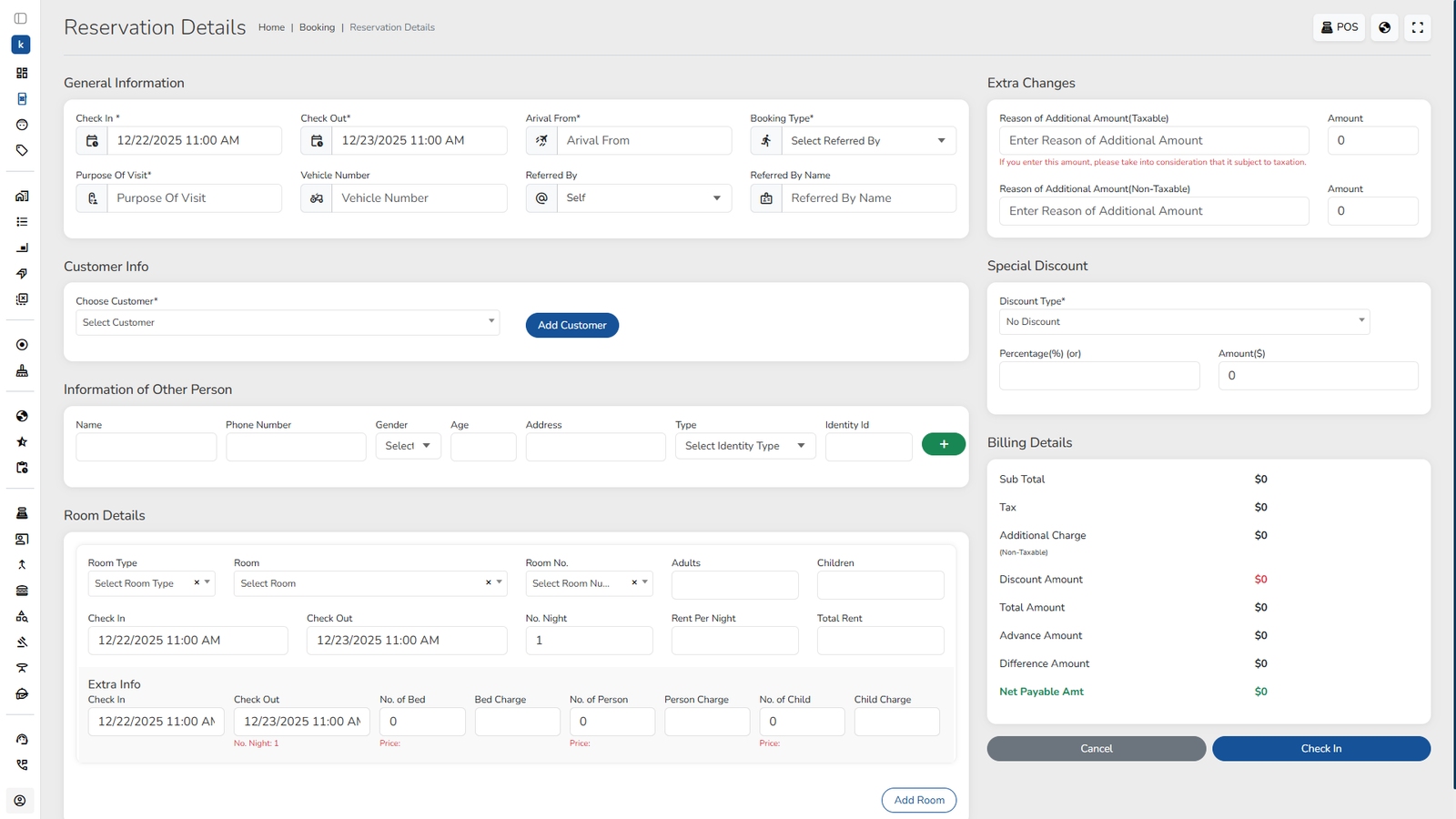This screenshot has height=819, width=1456.
Task: Click green plus to add other person
Action: click(x=943, y=444)
